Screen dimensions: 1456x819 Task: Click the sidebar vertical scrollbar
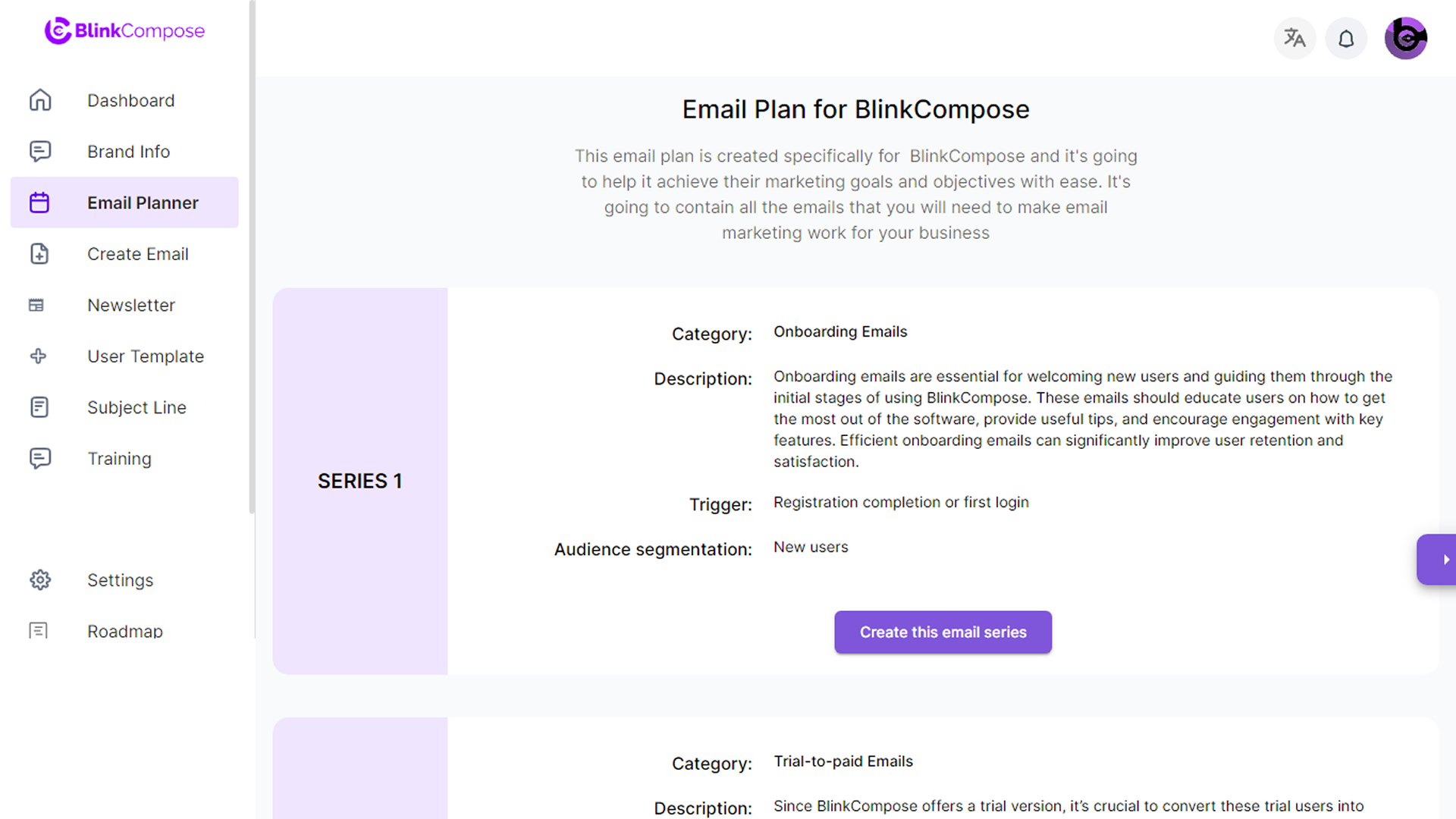pyautogui.click(x=252, y=258)
